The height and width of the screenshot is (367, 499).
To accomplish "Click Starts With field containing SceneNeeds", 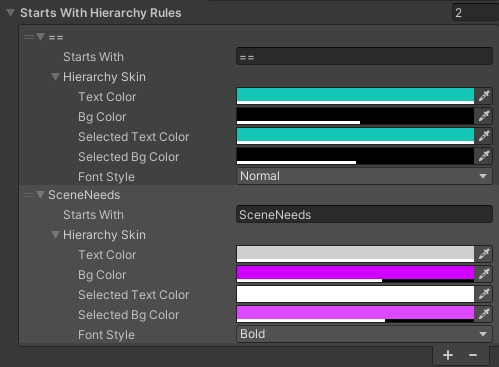I will pyautogui.click(x=364, y=214).
